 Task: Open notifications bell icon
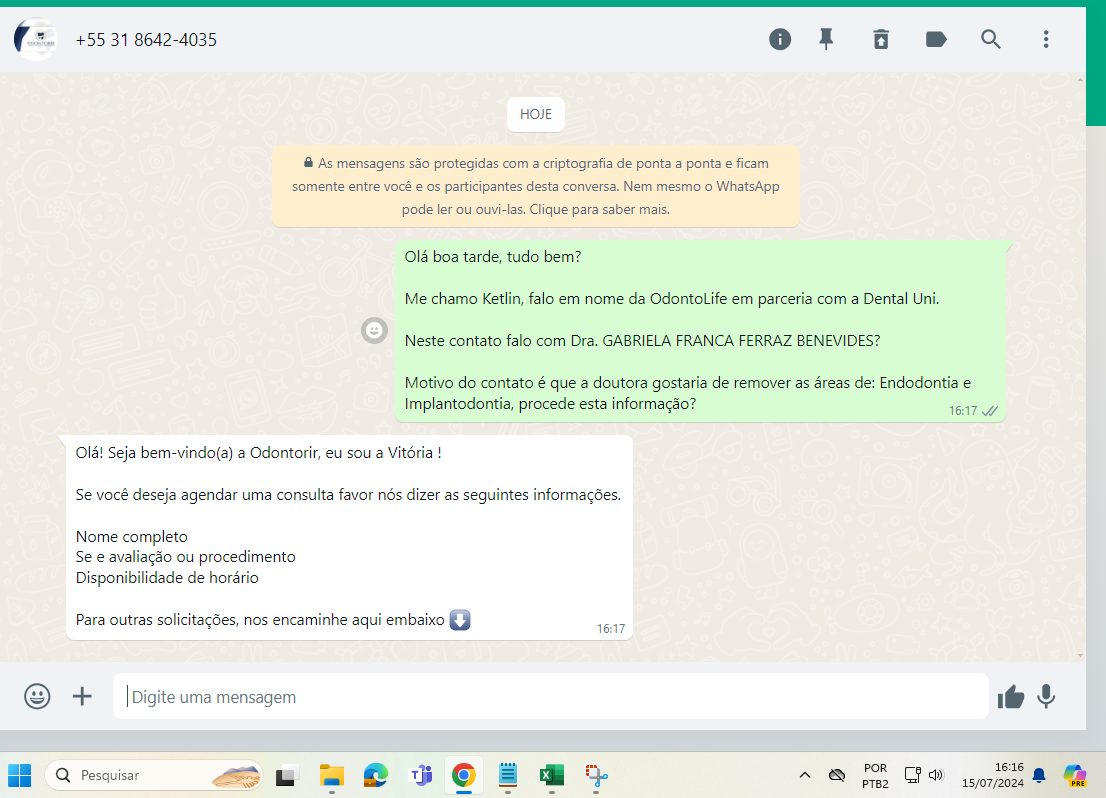point(1039,775)
